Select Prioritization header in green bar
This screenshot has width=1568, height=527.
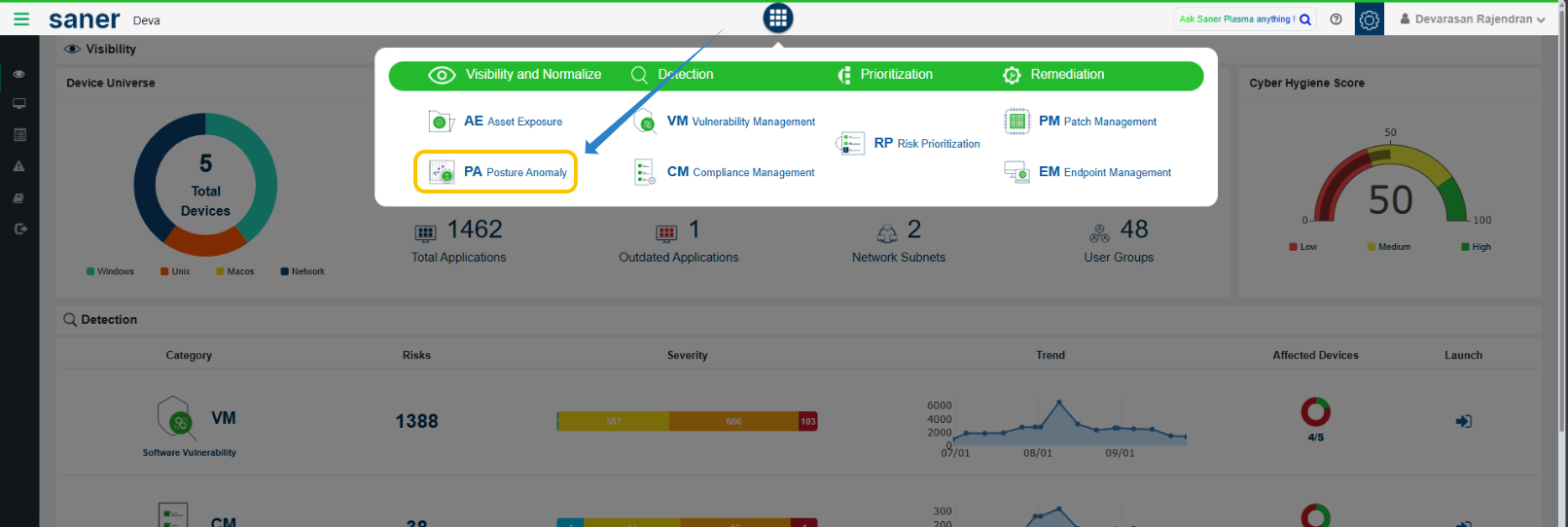885,75
